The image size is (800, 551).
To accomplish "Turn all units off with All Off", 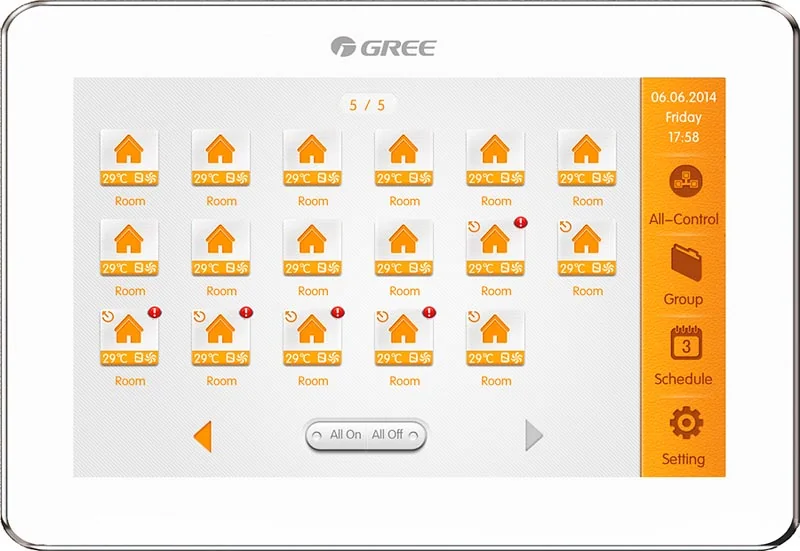I will tap(387, 435).
